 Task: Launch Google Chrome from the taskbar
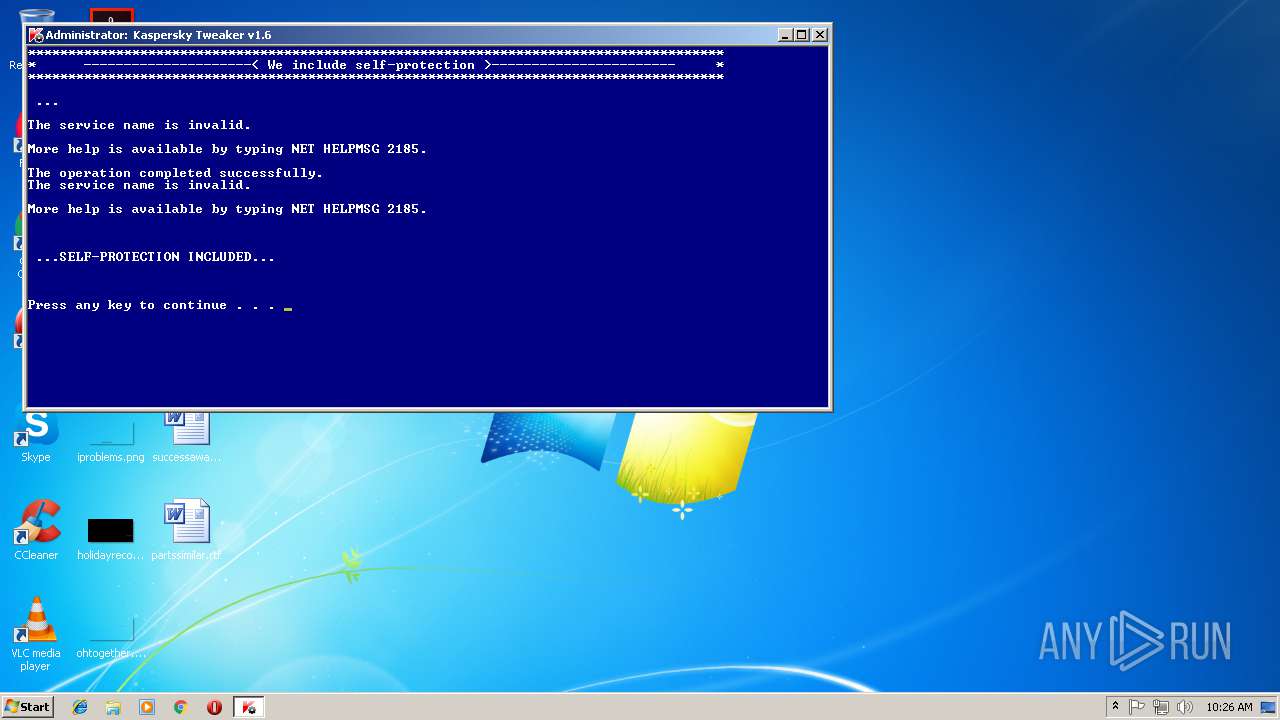tap(181, 707)
